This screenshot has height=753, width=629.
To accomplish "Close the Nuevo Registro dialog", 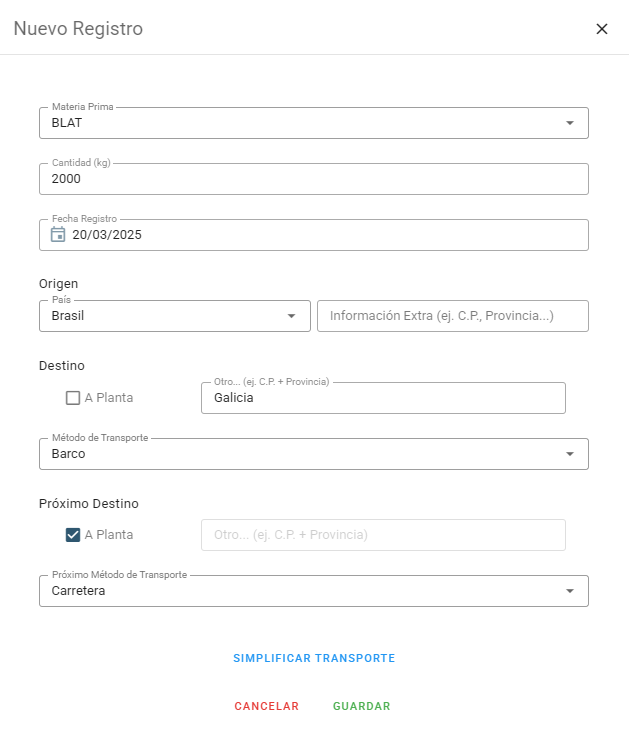I will coord(602,29).
